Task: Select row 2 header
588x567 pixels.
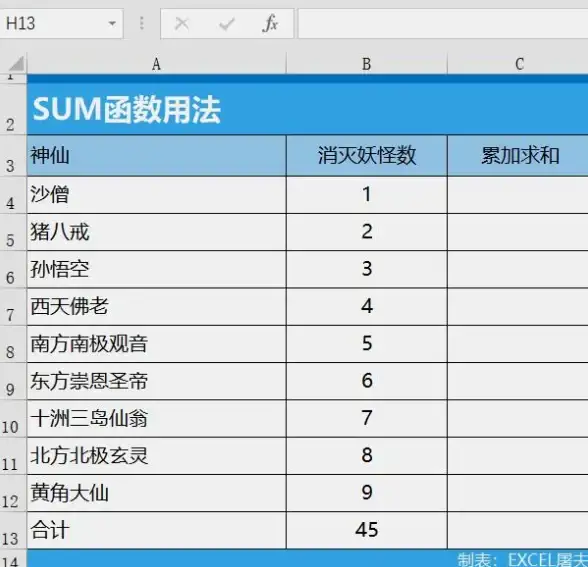Action: tap(13, 109)
